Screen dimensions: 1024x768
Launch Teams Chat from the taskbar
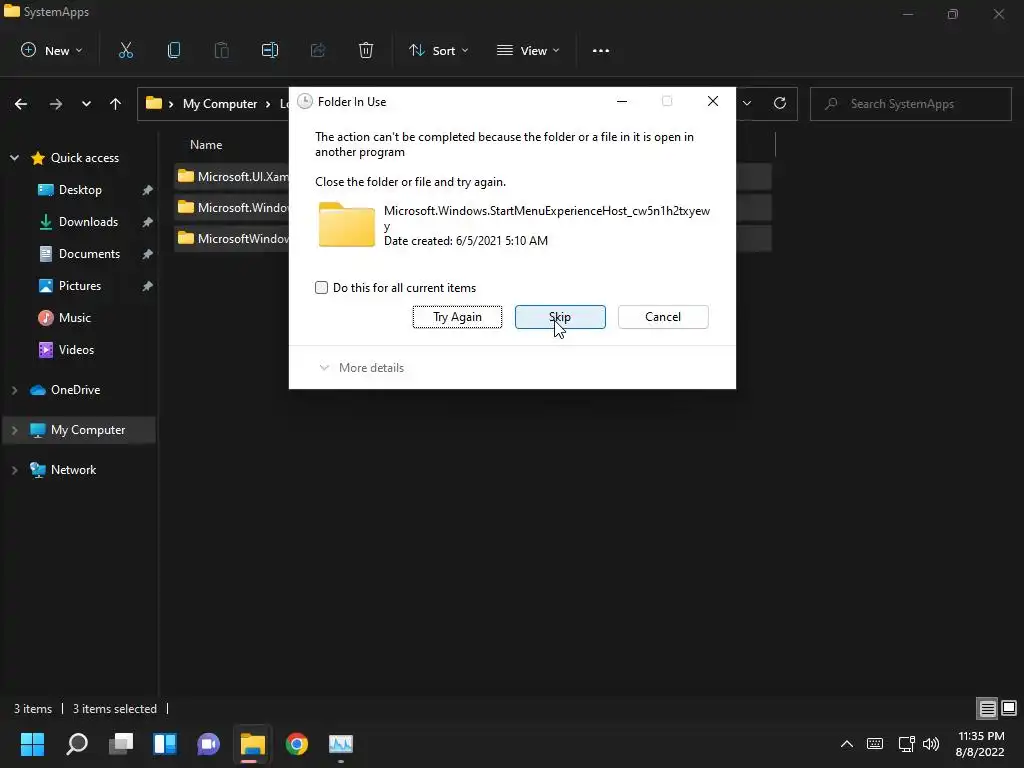click(208, 744)
